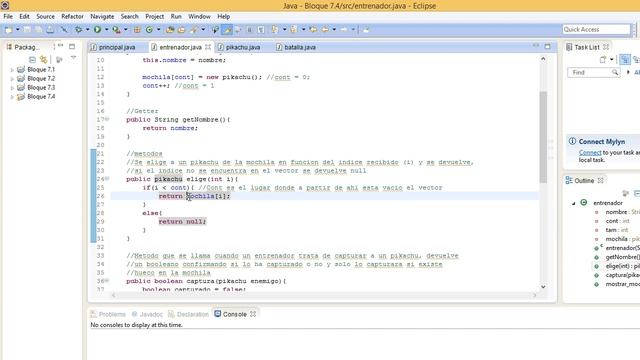Click the Debug bug icon
The width and height of the screenshot is (640, 360).
tap(78, 29)
